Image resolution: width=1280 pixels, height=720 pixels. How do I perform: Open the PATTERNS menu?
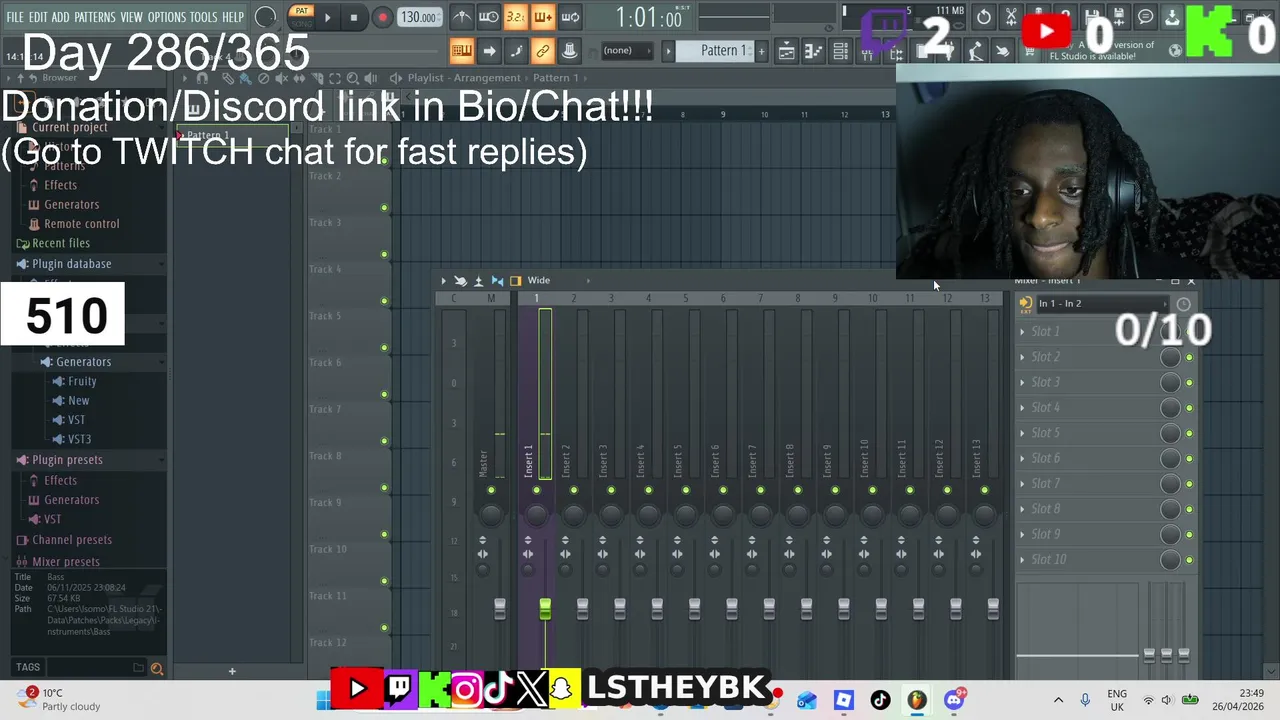click(95, 17)
